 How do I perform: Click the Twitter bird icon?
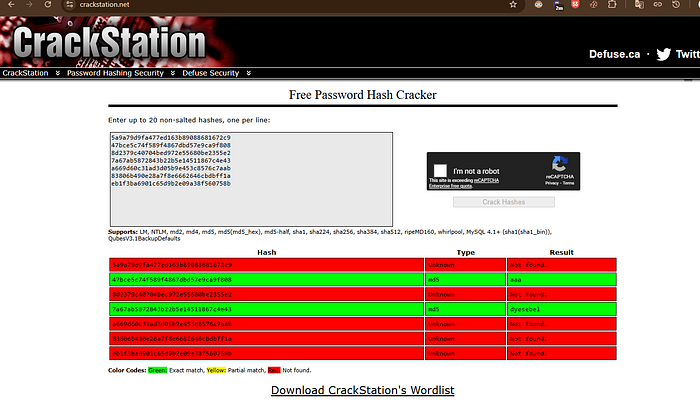(x=663, y=54)
